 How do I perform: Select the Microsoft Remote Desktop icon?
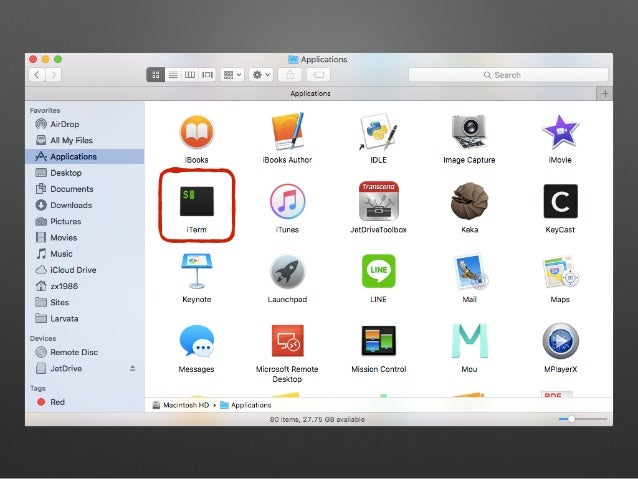[287, 341]
